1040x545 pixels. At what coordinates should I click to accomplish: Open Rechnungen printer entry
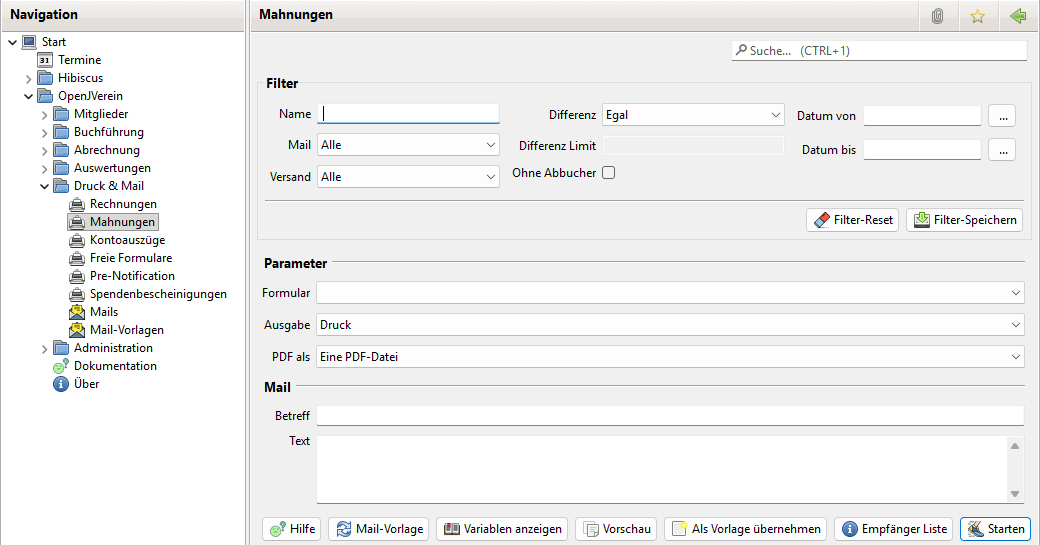coord(122,204)
